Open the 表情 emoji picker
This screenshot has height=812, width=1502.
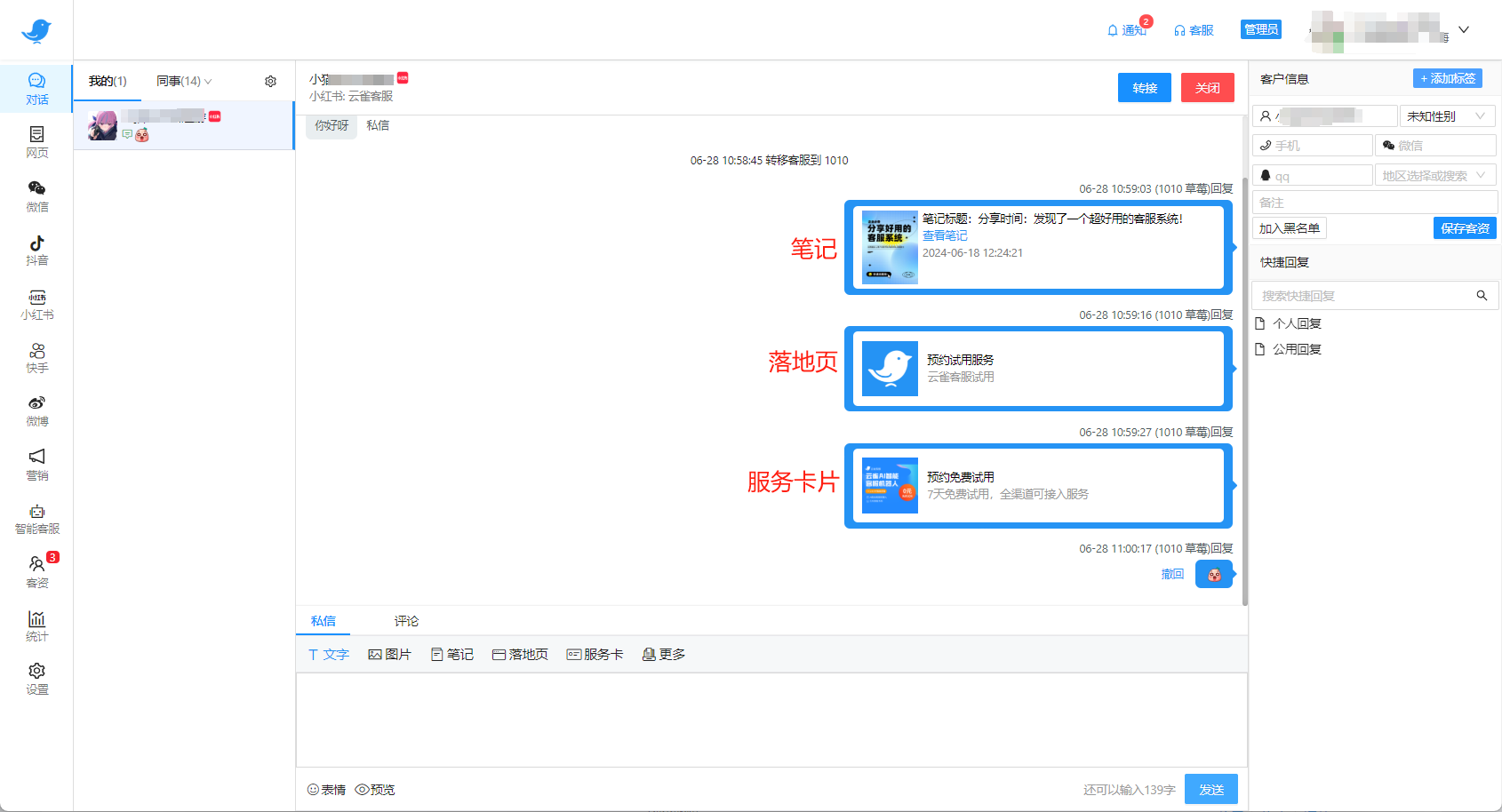(326, 790)
